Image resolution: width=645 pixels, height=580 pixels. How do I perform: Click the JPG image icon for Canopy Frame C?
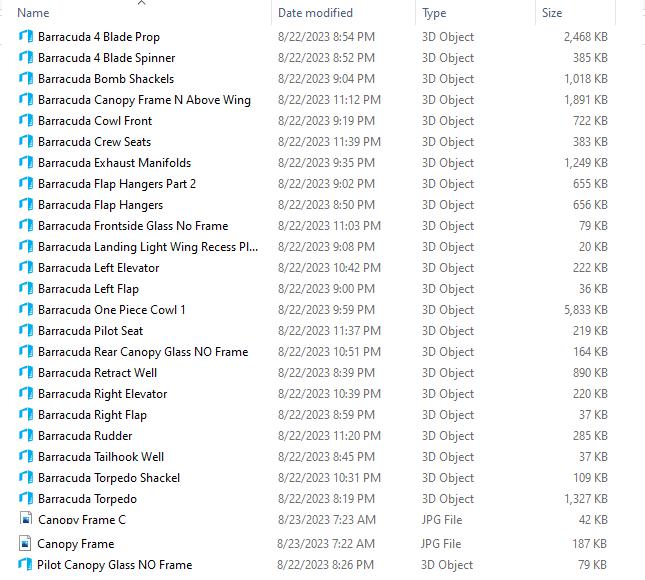(x=26, y=518)
